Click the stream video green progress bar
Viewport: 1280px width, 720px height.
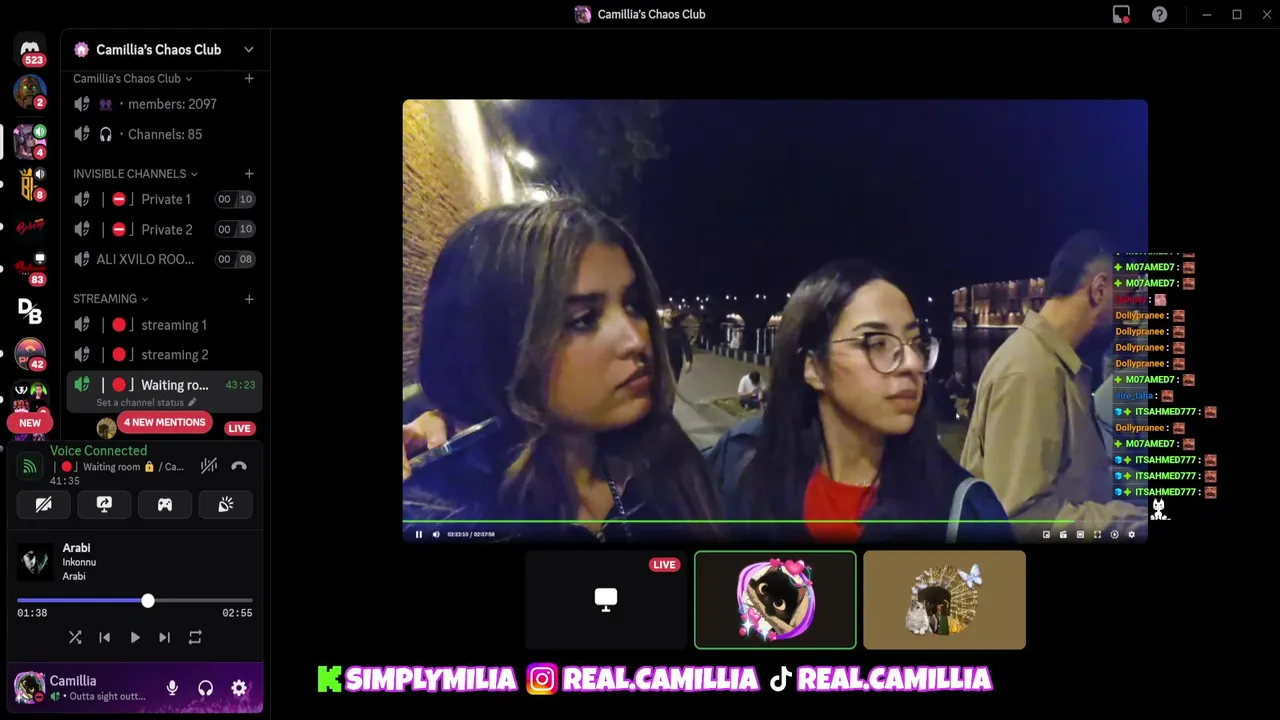(775, 522)
